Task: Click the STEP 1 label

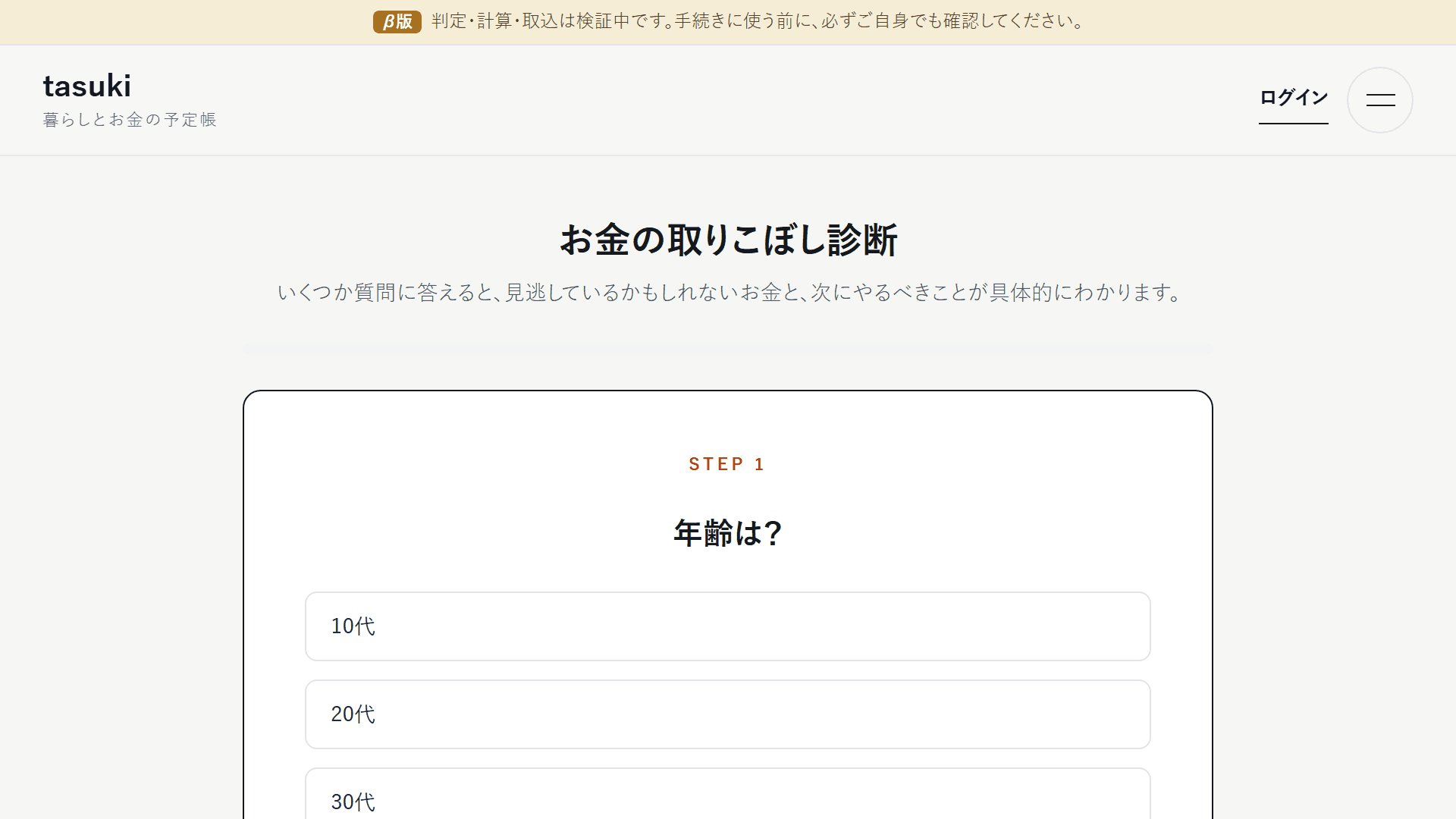Action: pos(726,464)
